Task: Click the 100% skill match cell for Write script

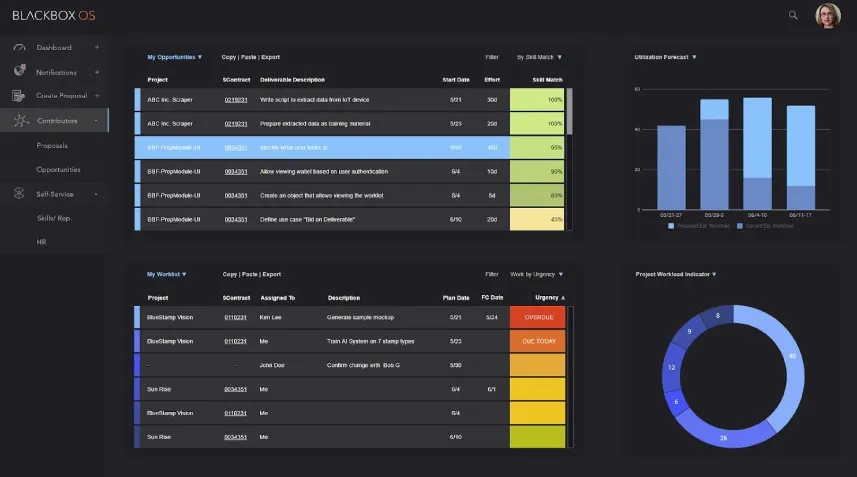Action: coord(537,100)
